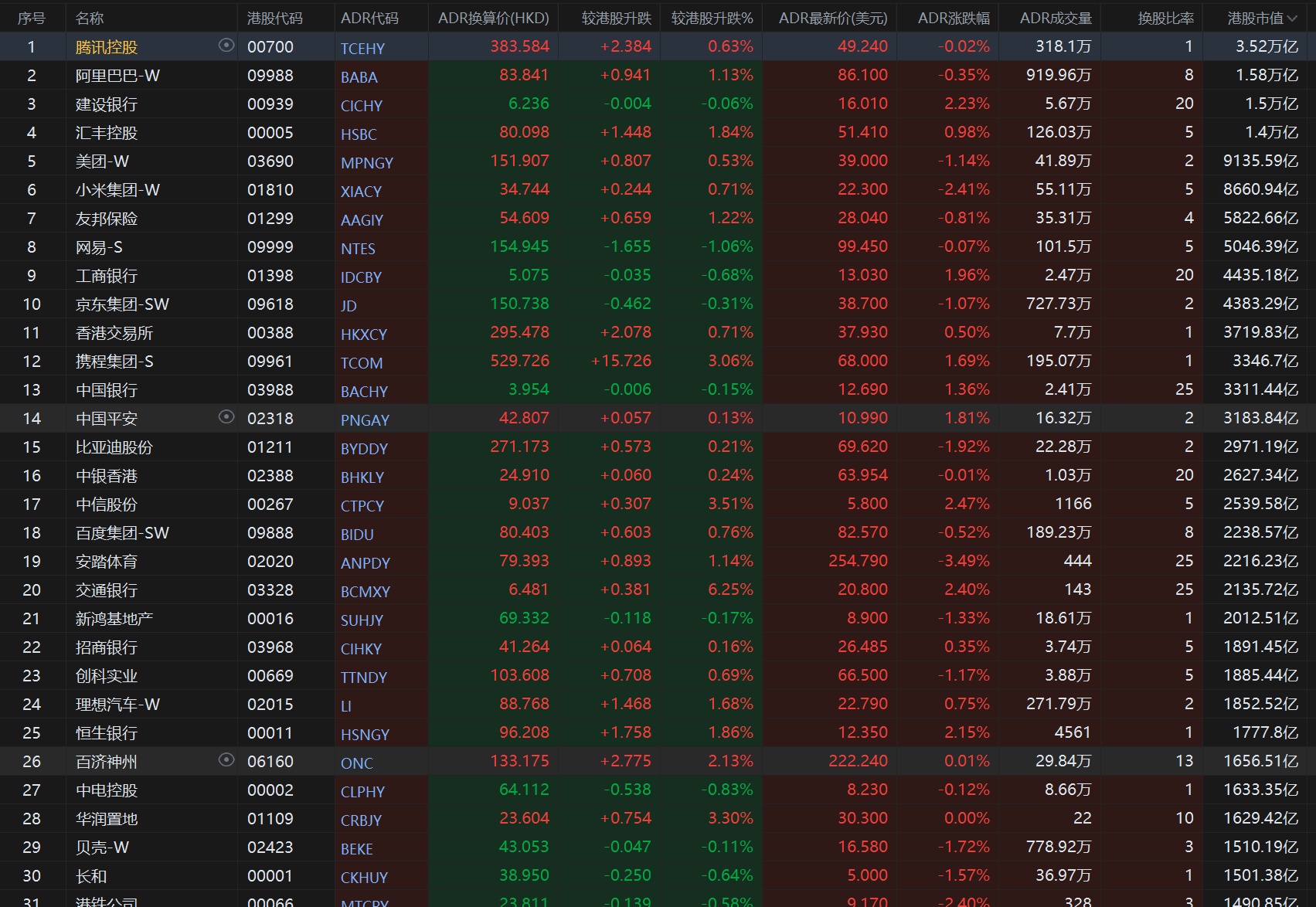Open the CKHUY ADR code
Image resolution: width=1316 pixels, height=907 pixels.
coord(364,877)
